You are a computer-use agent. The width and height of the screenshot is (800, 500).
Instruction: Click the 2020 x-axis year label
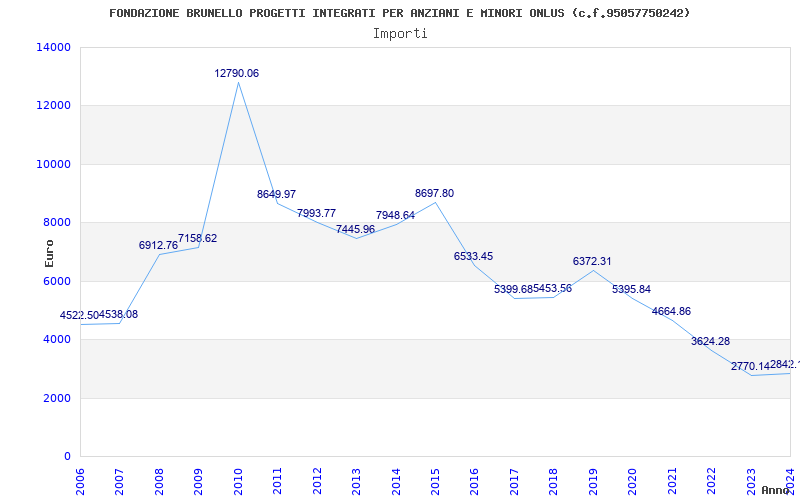click(632, 481)
